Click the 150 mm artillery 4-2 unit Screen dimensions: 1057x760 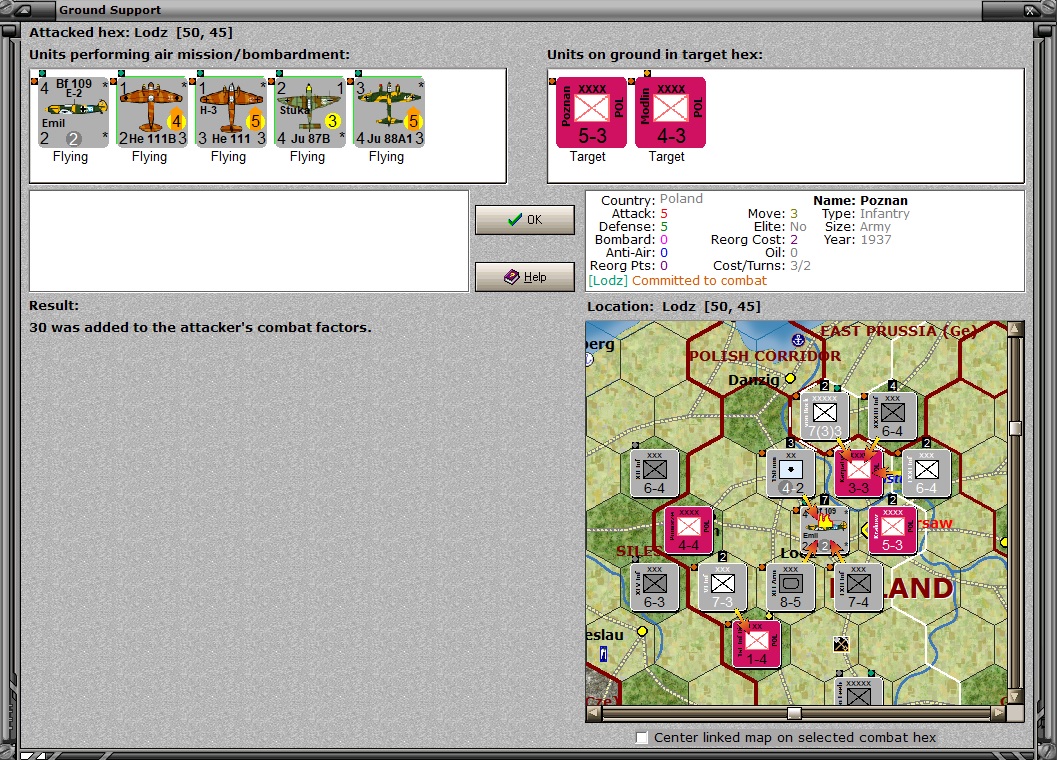click(x=791, y=473)
